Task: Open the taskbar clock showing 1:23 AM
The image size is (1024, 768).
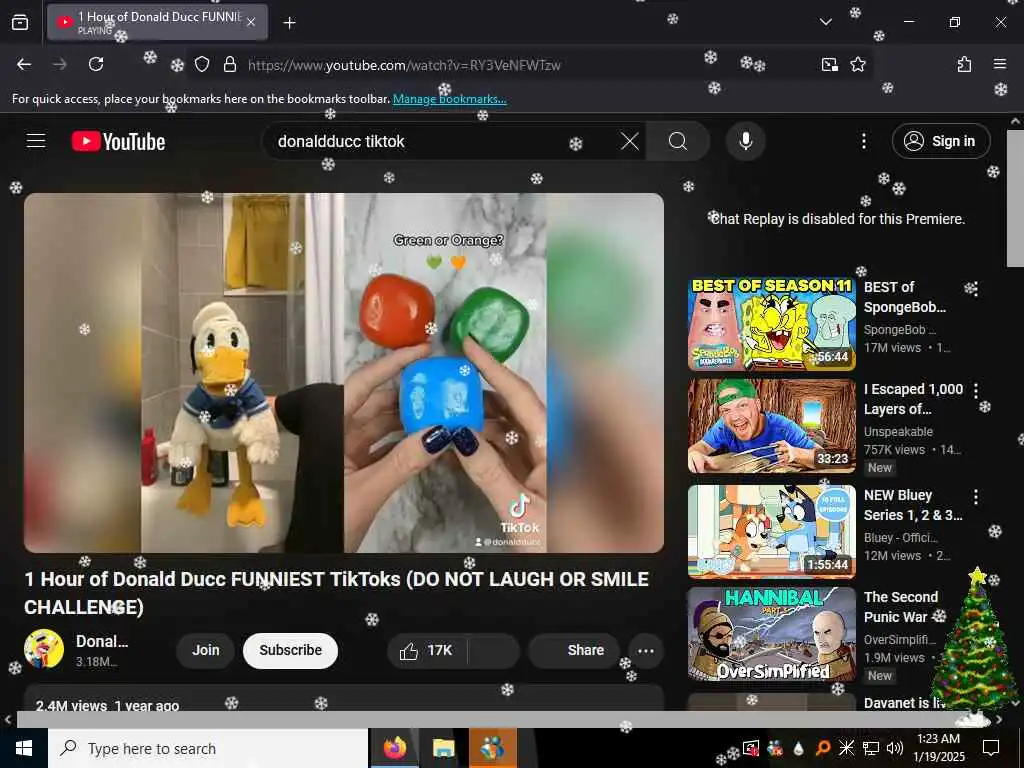Action: point(938,748)
